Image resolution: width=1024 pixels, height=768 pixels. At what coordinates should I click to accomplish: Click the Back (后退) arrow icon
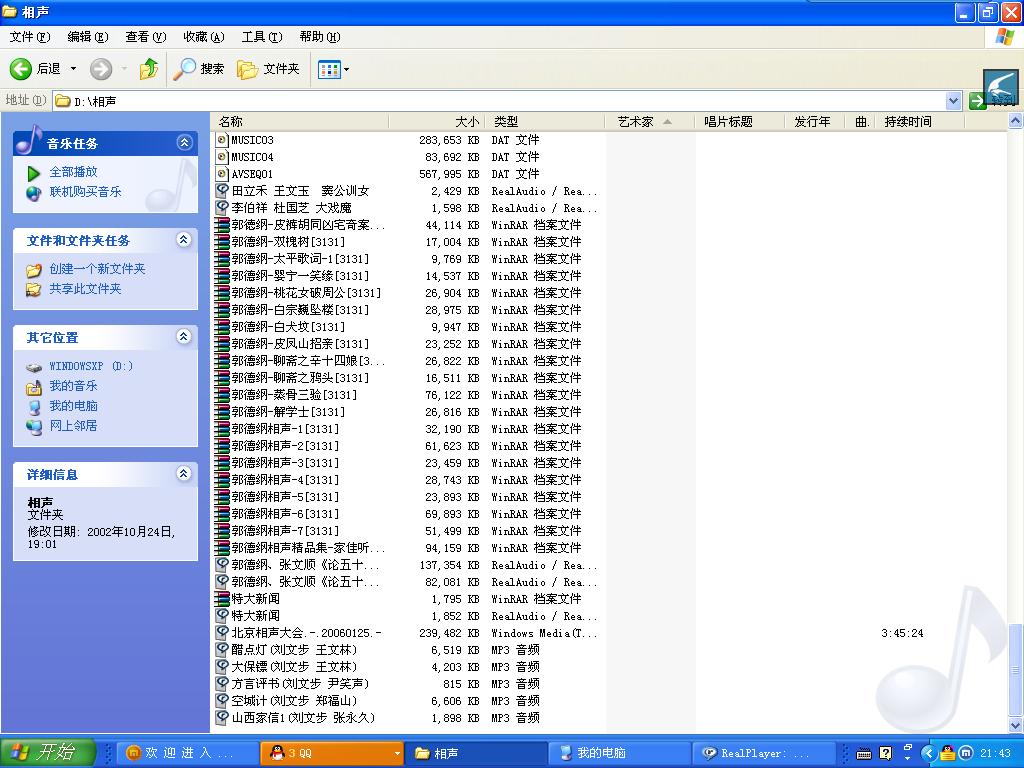coord(21,69)
